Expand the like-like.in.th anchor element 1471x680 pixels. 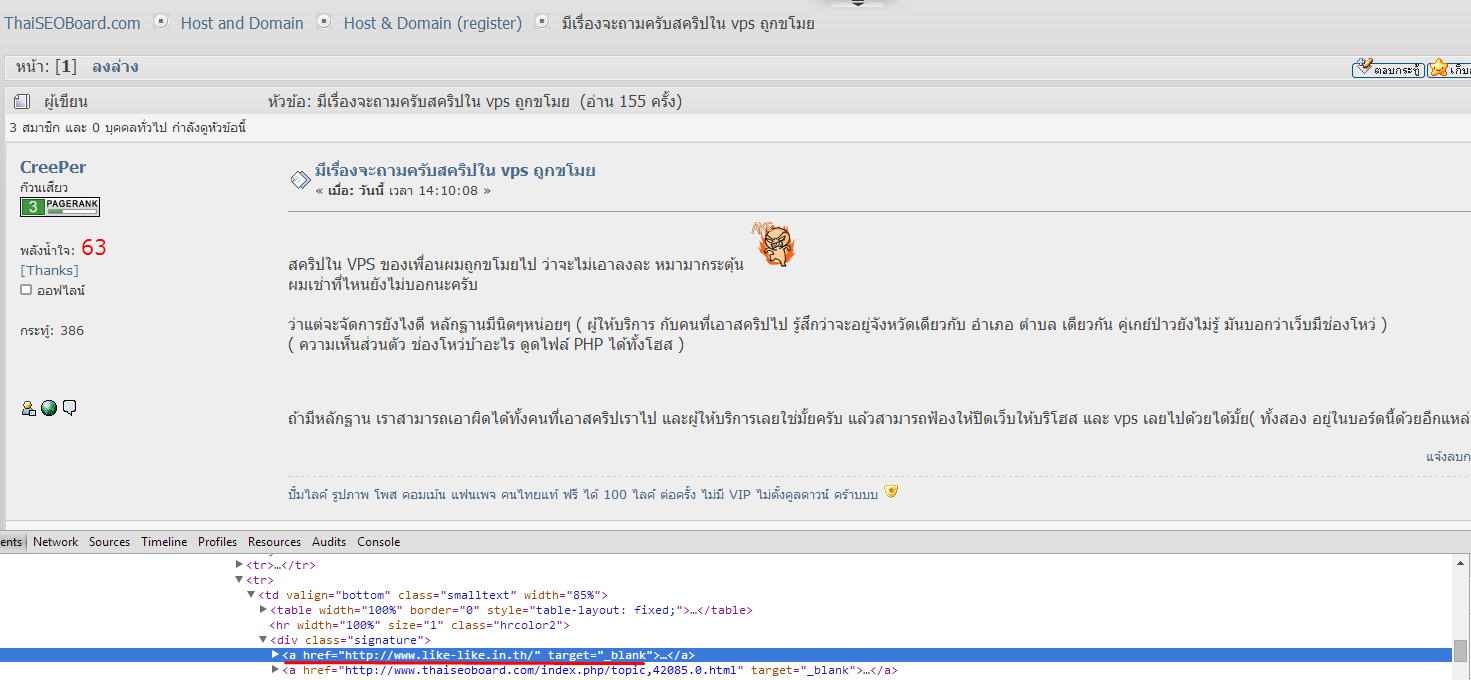(x=276, y=655)
